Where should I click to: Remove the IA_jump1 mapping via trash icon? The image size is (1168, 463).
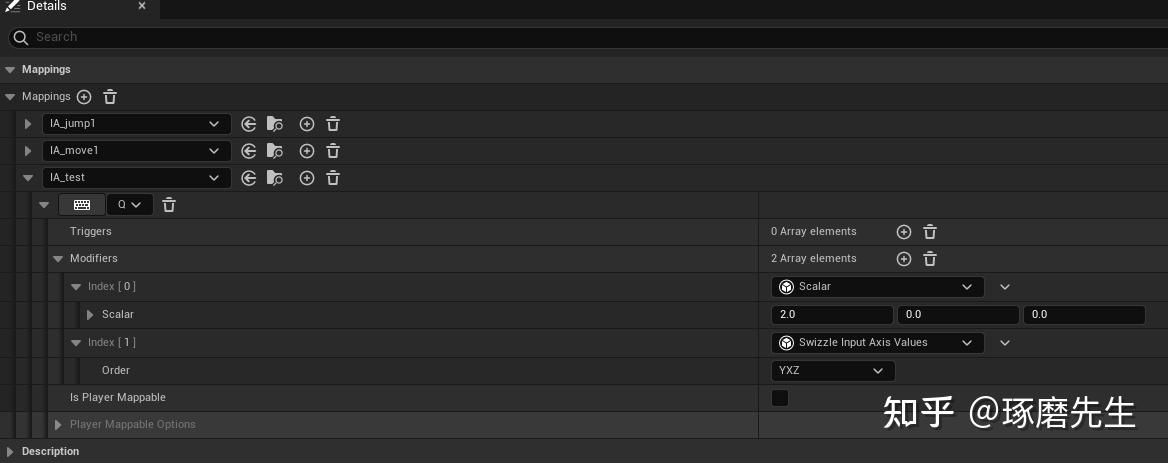(333, 124)
